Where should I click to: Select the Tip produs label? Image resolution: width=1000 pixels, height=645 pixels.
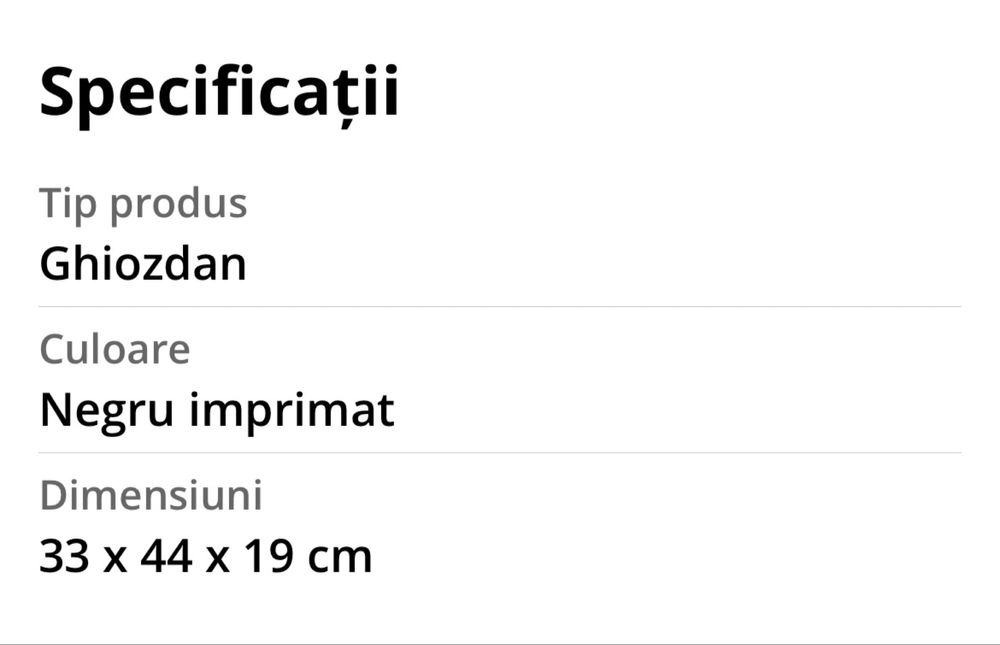coord(143,203)
